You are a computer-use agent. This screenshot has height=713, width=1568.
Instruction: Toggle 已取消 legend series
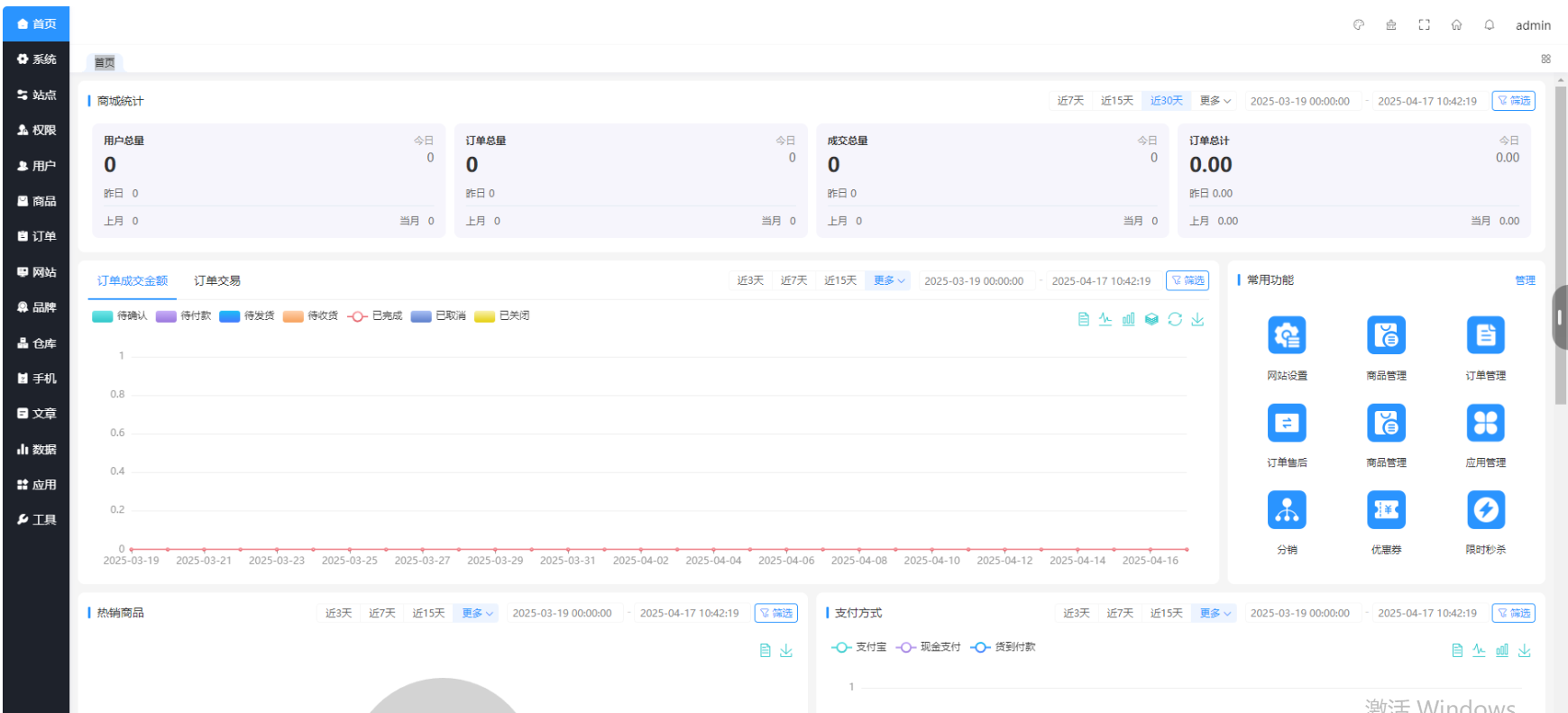click(x=438, y=315)
